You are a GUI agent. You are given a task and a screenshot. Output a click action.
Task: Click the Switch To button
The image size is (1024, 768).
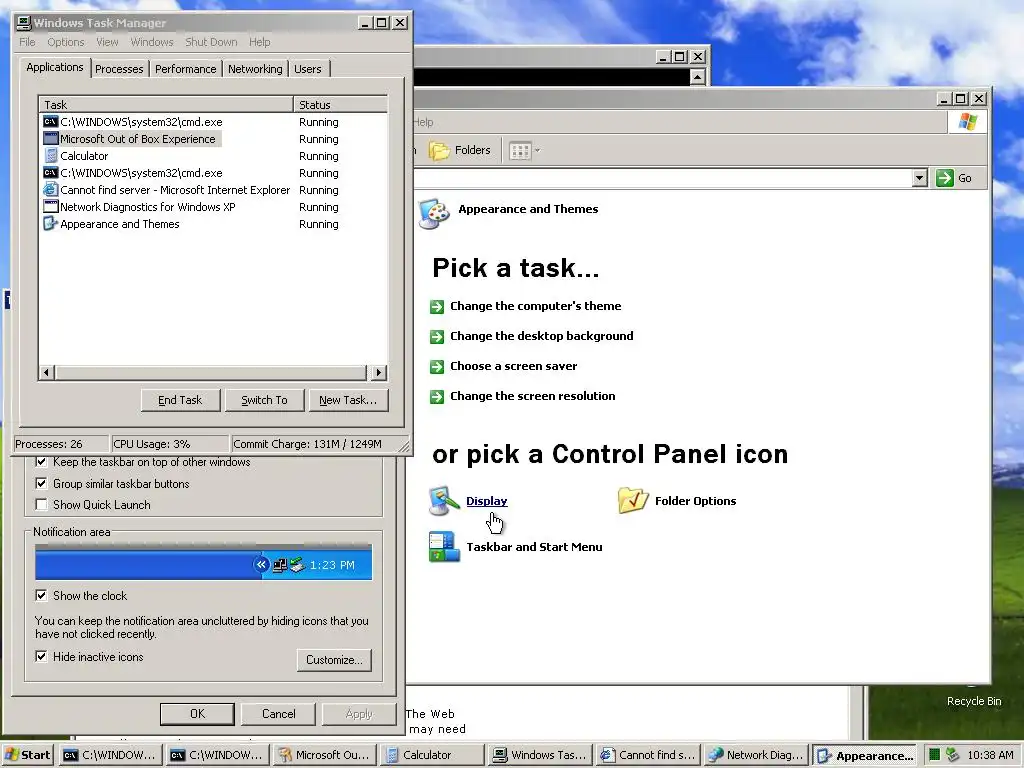(x=264, y=400)
